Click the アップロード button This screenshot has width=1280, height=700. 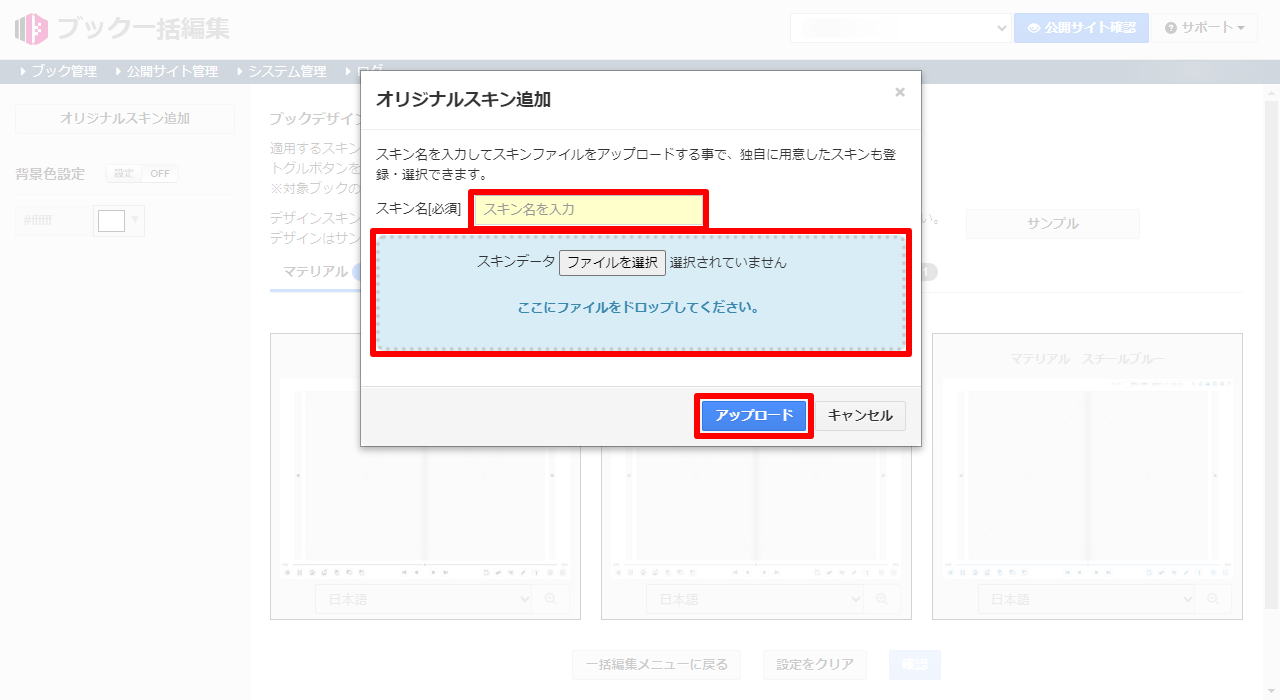coord(754,416)
